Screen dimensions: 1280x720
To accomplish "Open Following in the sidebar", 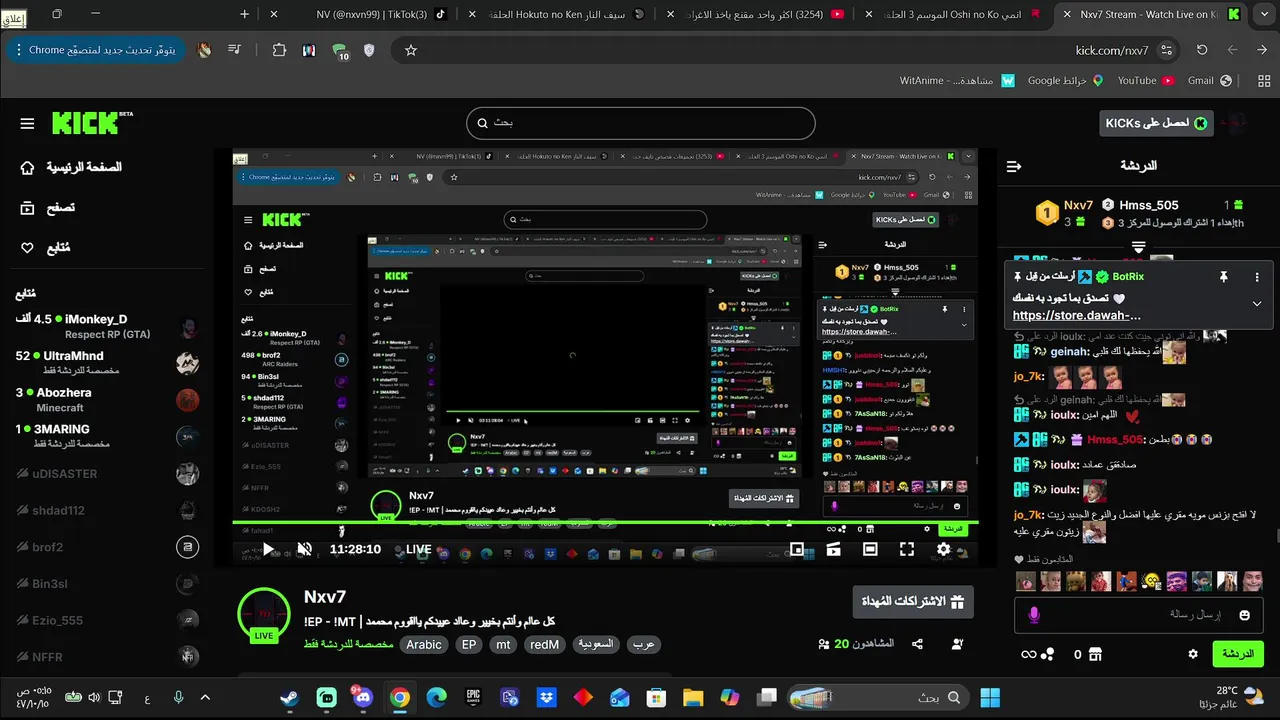I will click(x=45, y=248).
